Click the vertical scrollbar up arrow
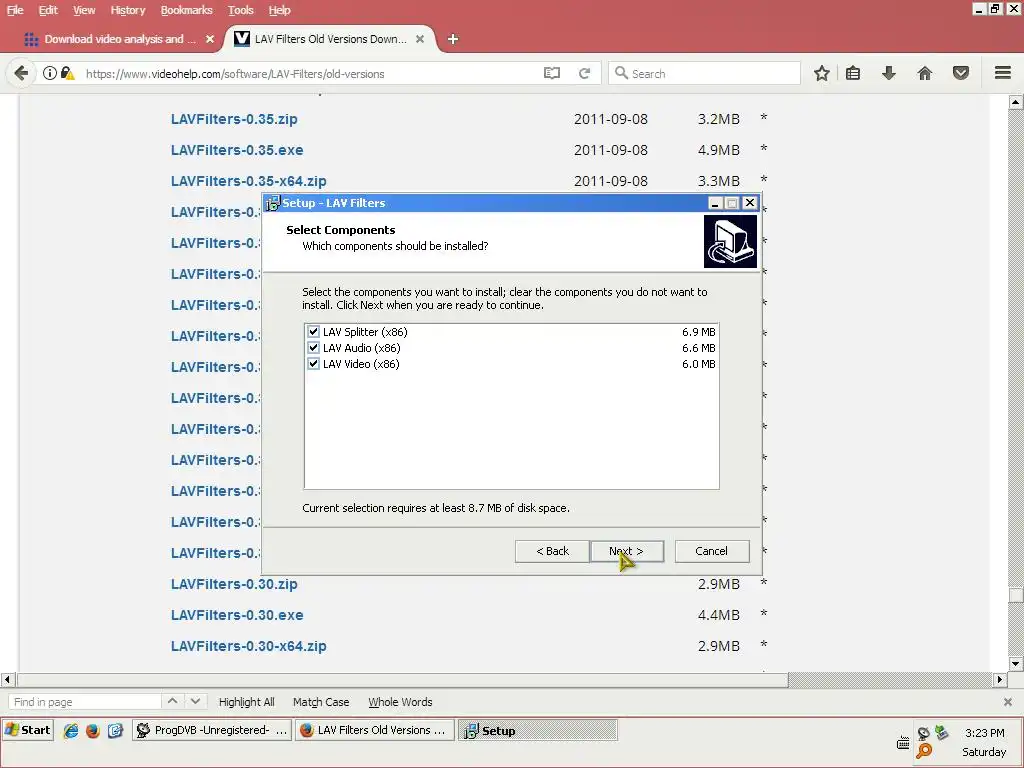This screenshot has width=1024, height=768. pyautogui.click(x=1016, y=102)
